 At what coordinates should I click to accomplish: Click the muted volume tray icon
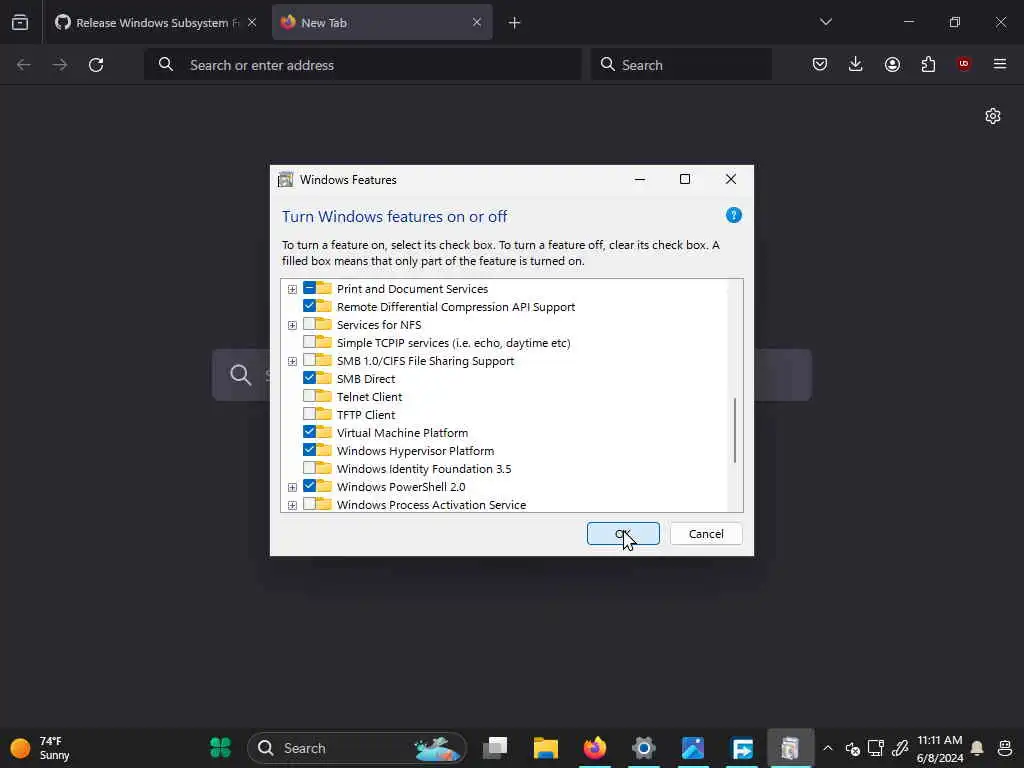[x=852, y=748]
